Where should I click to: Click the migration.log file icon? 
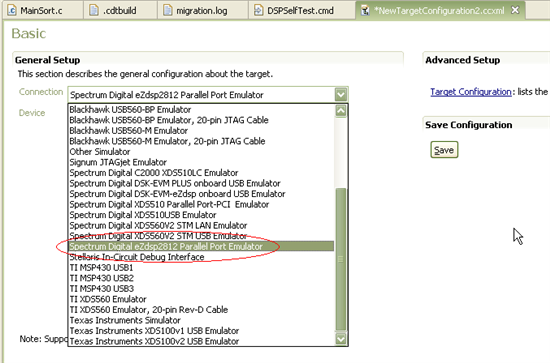pos(168,10)
